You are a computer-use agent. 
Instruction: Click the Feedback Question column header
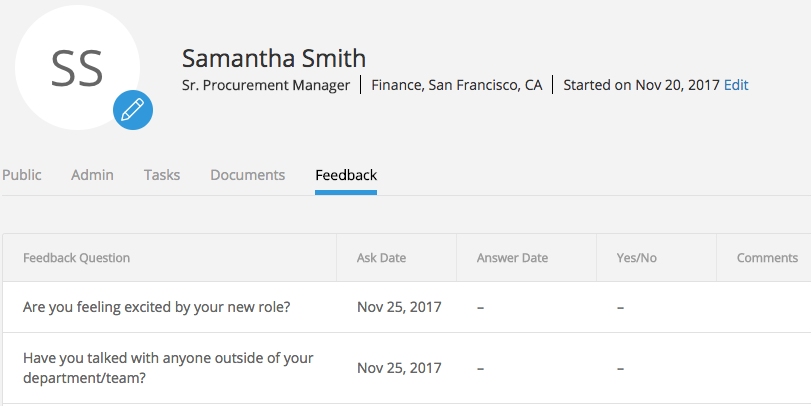[x=77, y=258]
